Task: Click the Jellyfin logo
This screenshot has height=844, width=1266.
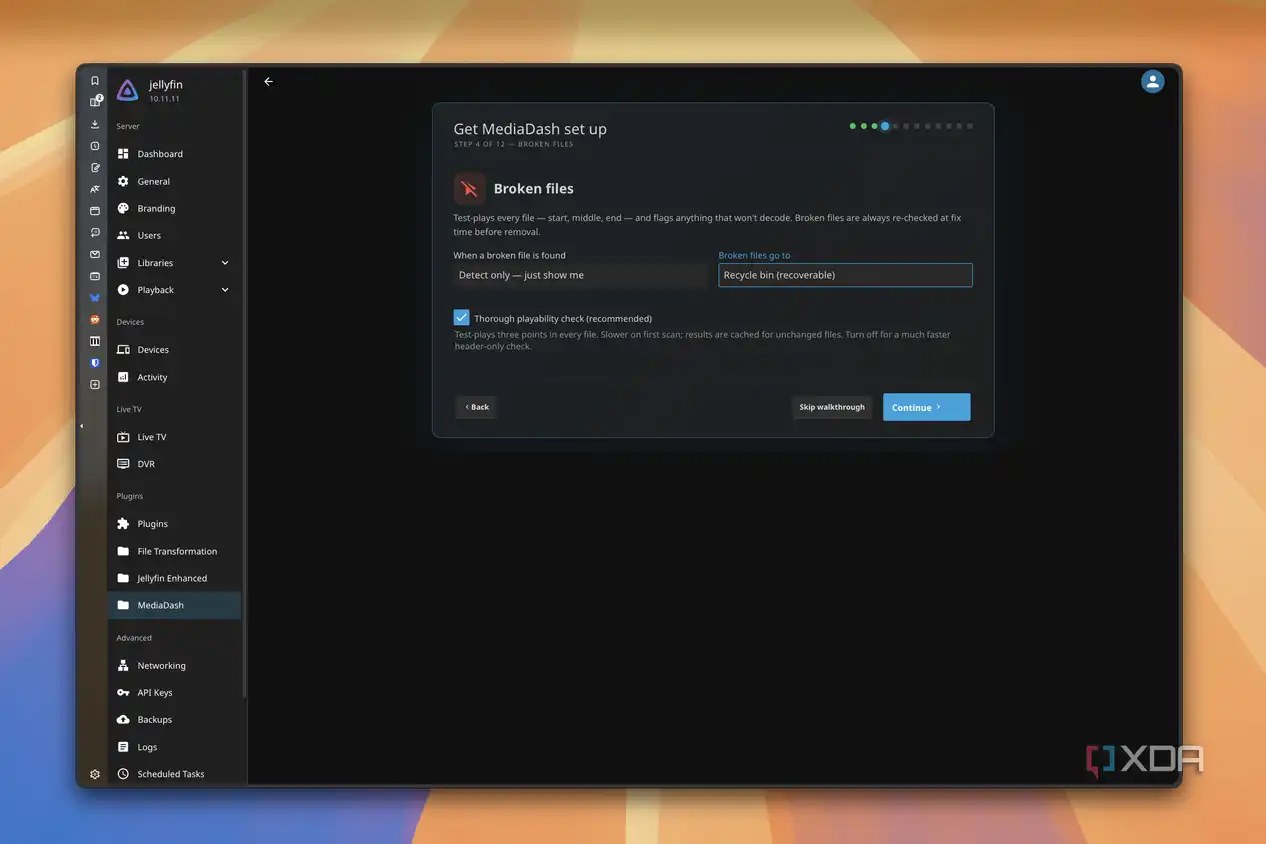Action: click(x=127, y=91)
